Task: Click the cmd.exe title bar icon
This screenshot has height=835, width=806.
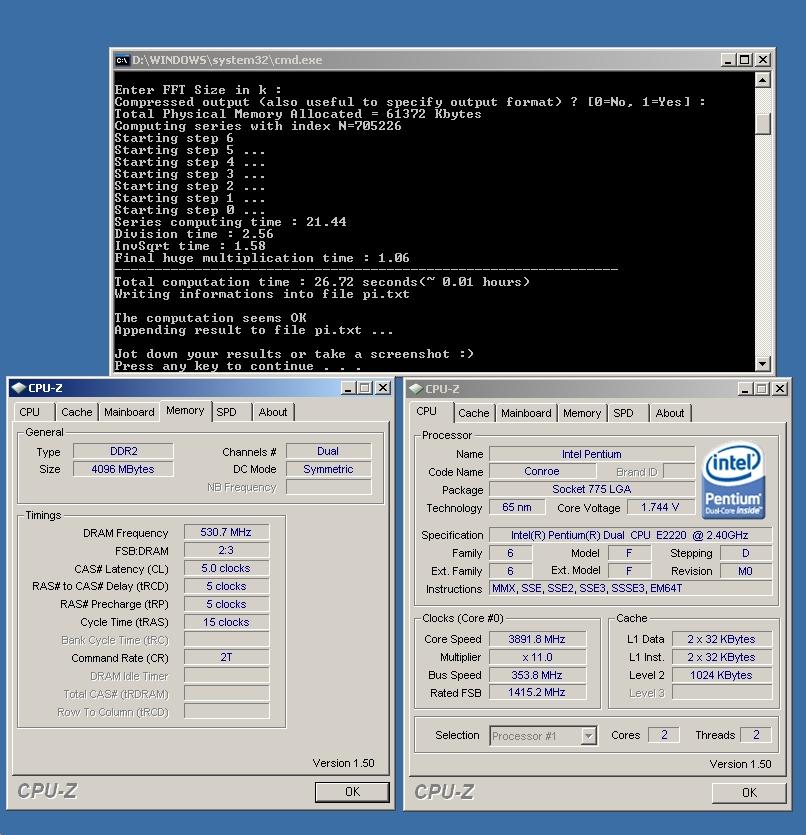Action: [x=122, y=60]
